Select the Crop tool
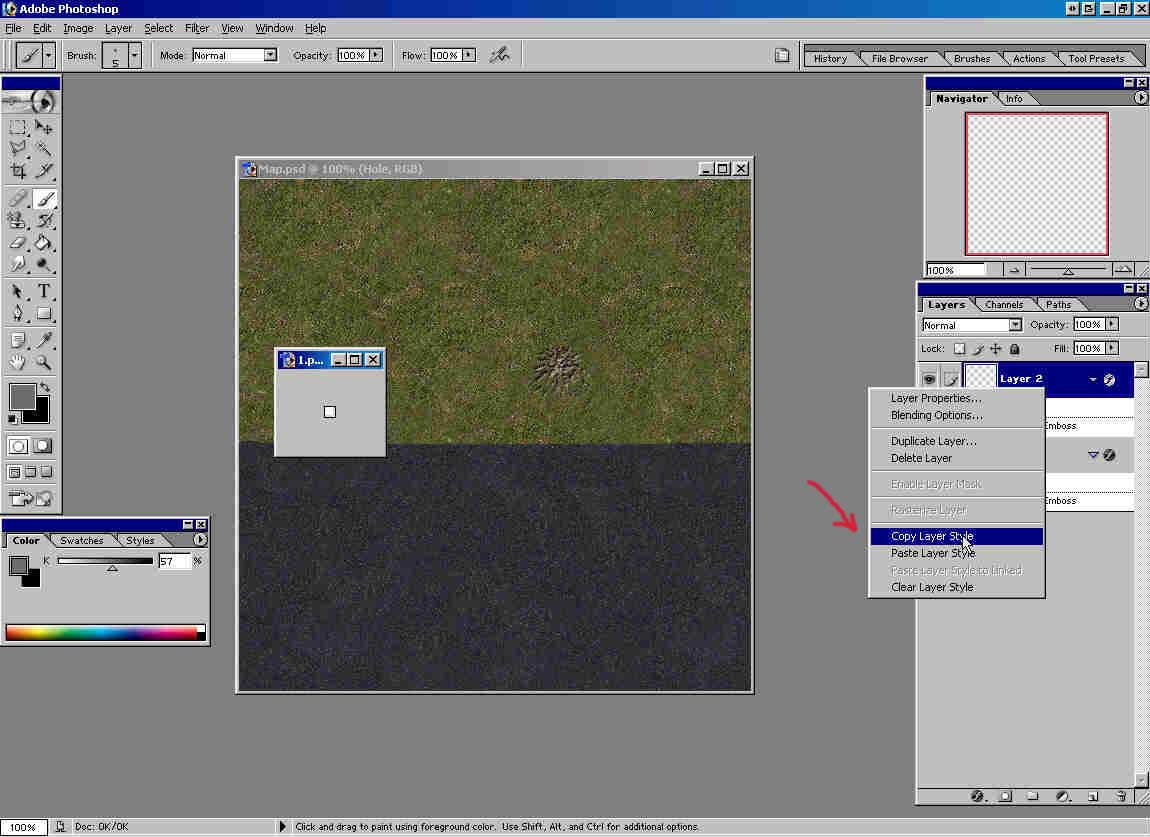Image resolution: width=1150 pixels, height=837 pixels. tap(18, 171)
